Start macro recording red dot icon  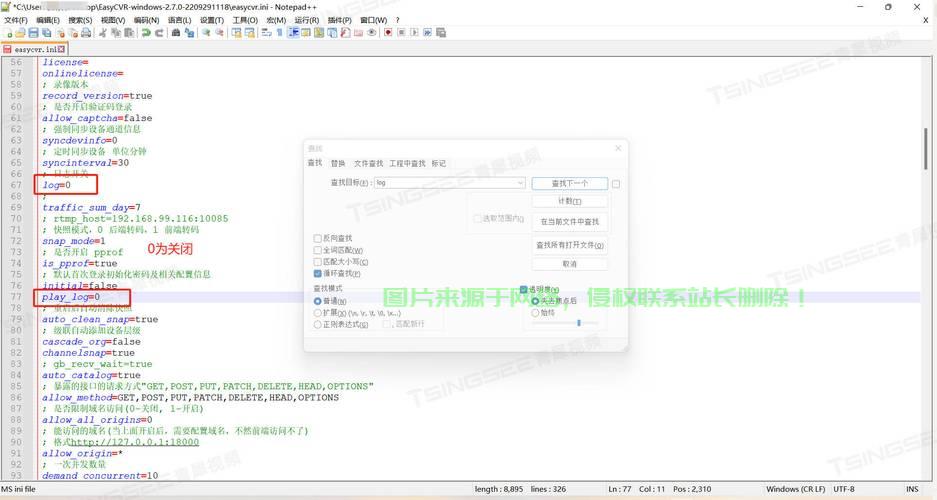coord(388,33)
